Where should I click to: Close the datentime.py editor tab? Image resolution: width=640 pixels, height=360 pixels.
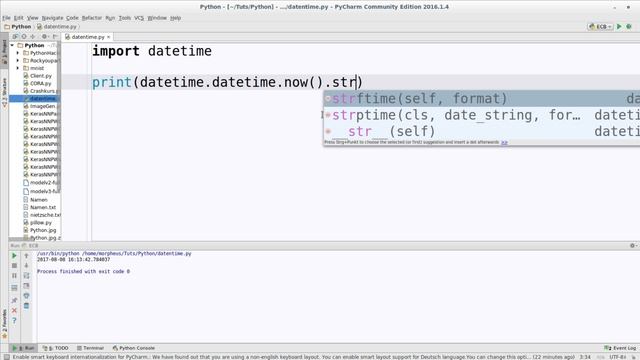pos(109,37)
